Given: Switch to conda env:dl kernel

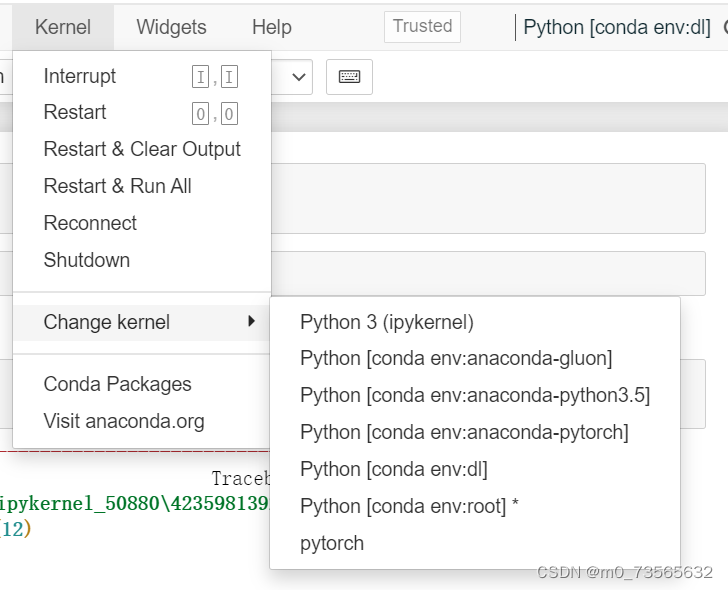Looking at the screenshot, I should pos(394,469).
